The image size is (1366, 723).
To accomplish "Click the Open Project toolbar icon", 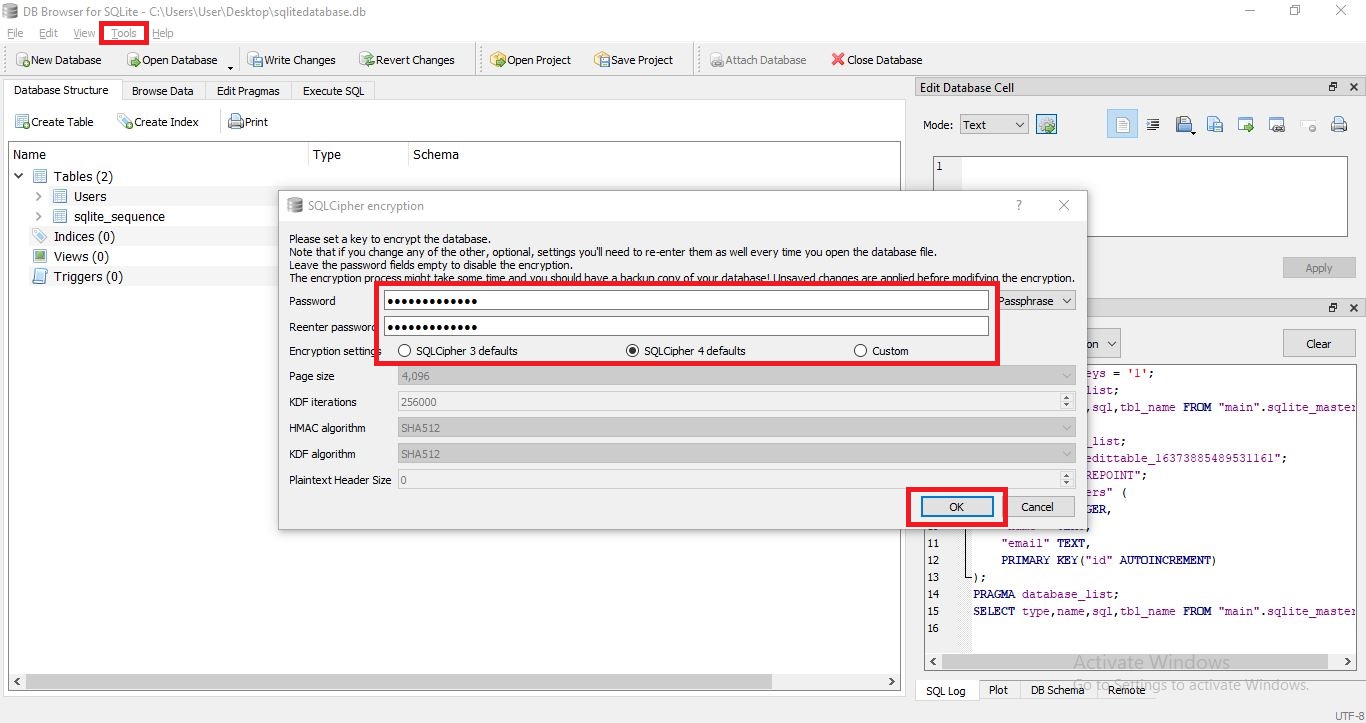I will click(498, 60).
